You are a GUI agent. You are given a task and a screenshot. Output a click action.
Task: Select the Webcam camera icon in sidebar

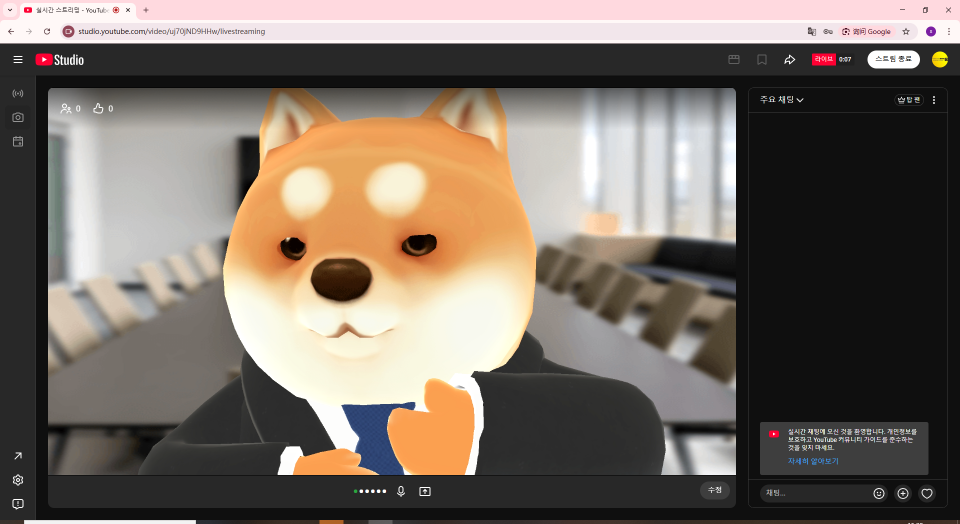18,117
